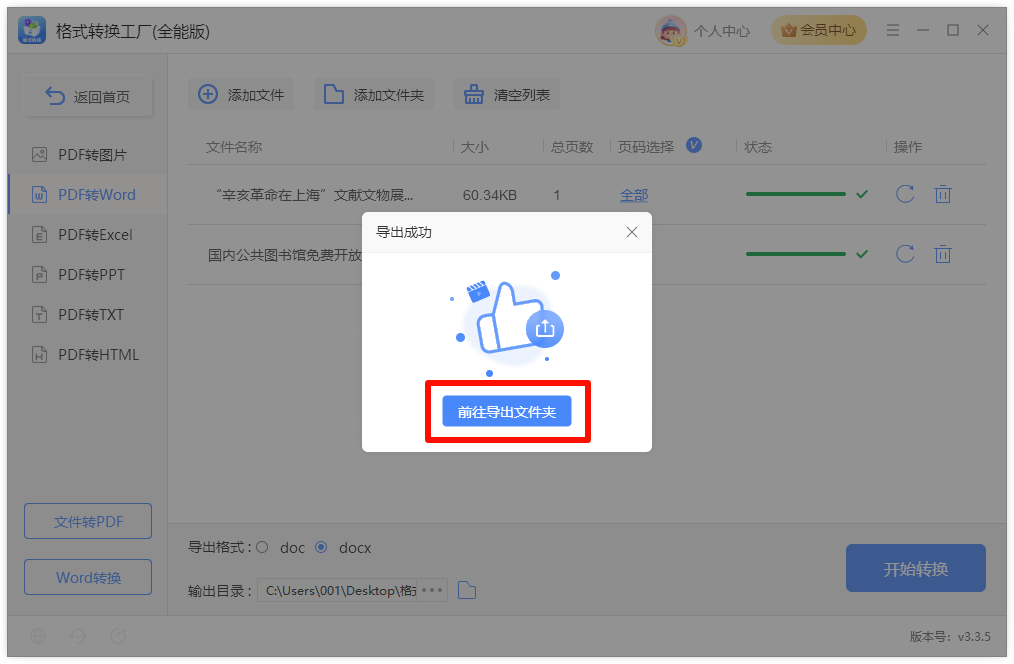Viewport: 1014px width, 664px height.
Task: Click the three-dots browse button in output path
Action: [x=432, y=590]
